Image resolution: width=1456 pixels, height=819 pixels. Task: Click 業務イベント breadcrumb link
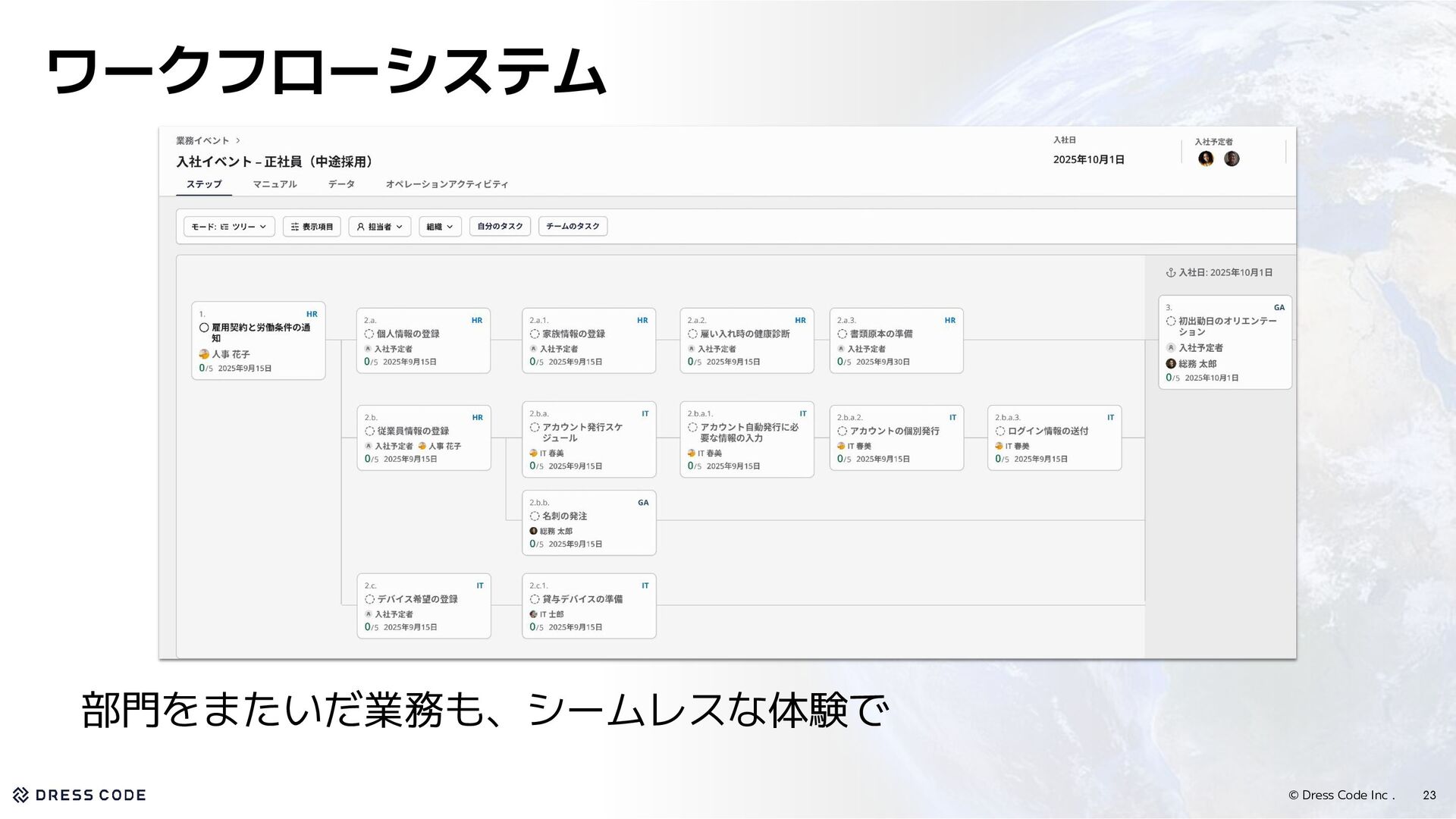tap(202, 141)
